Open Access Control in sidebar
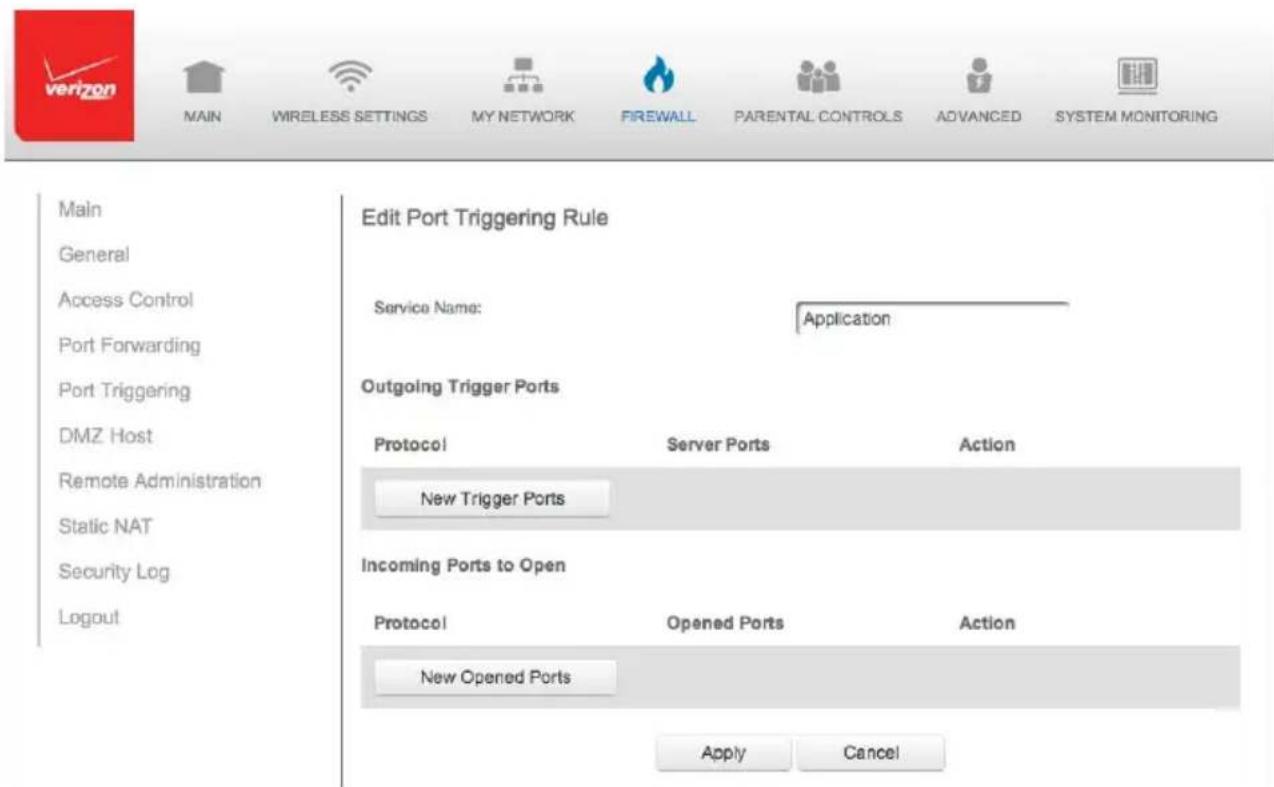Viewport: 1274px width, 787px height. pyautogui.click(x=126, y=299)
